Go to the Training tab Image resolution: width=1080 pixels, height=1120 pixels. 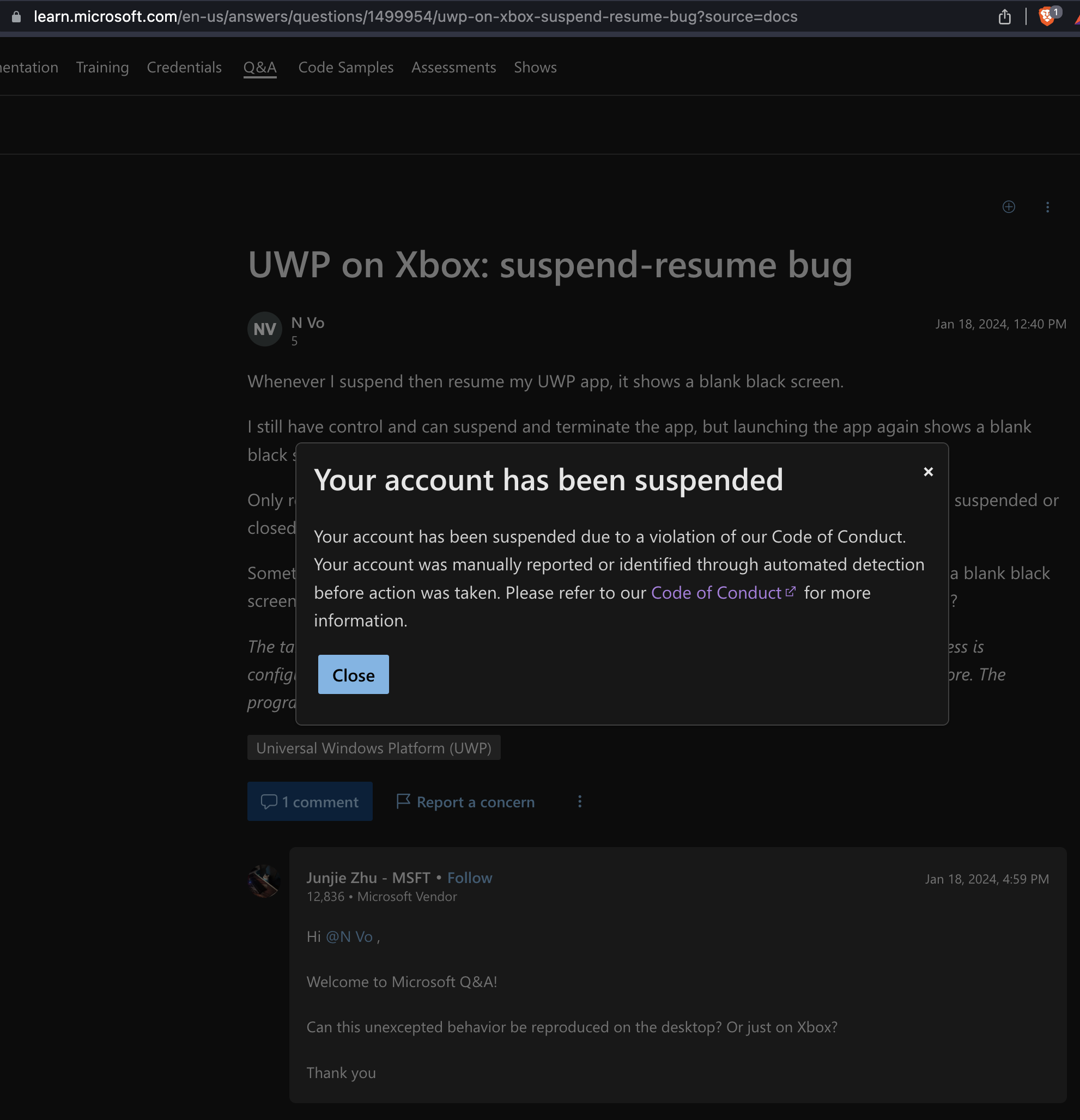[102, 68]
